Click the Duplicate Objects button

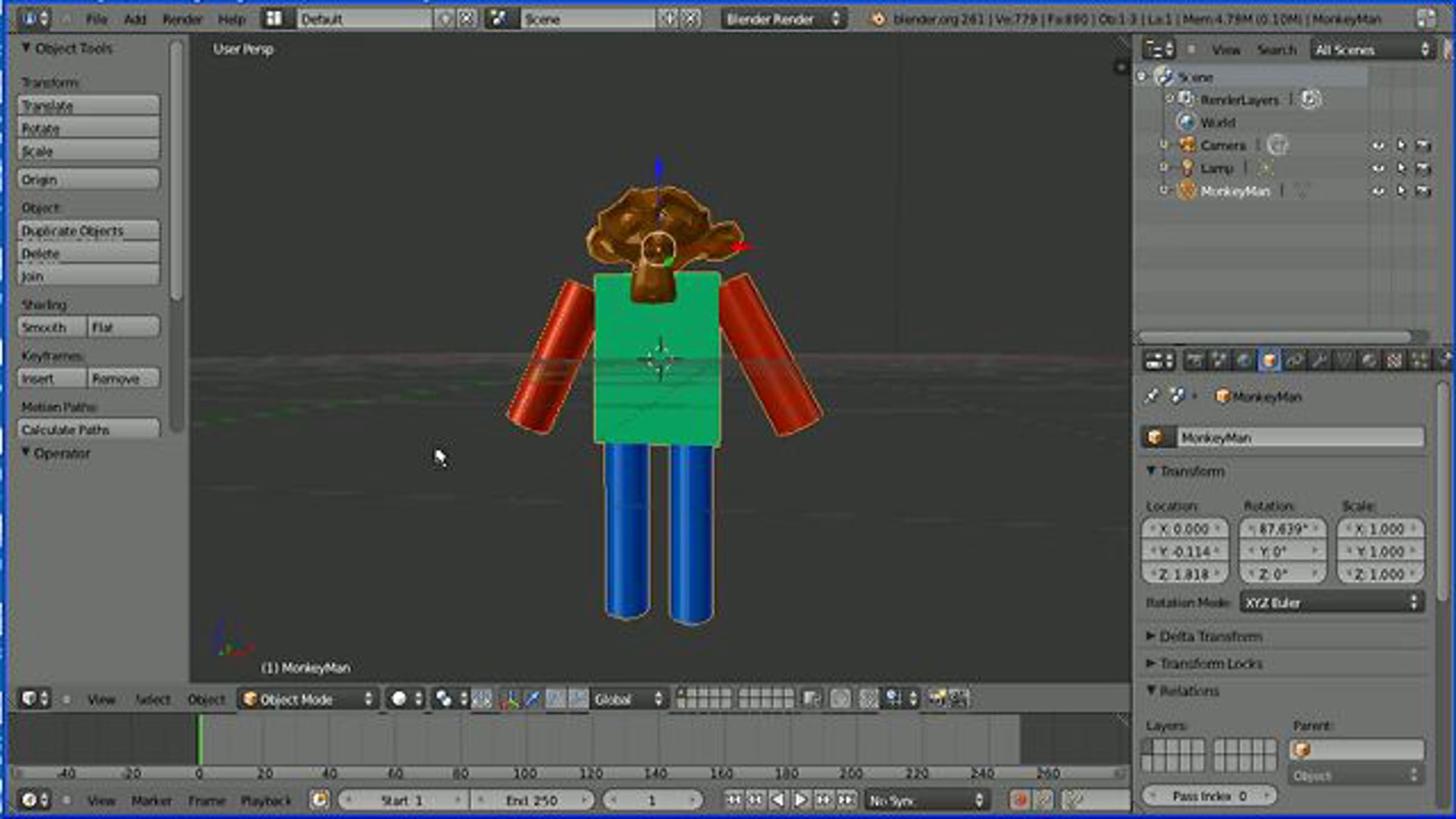click(x=89, y=231)
